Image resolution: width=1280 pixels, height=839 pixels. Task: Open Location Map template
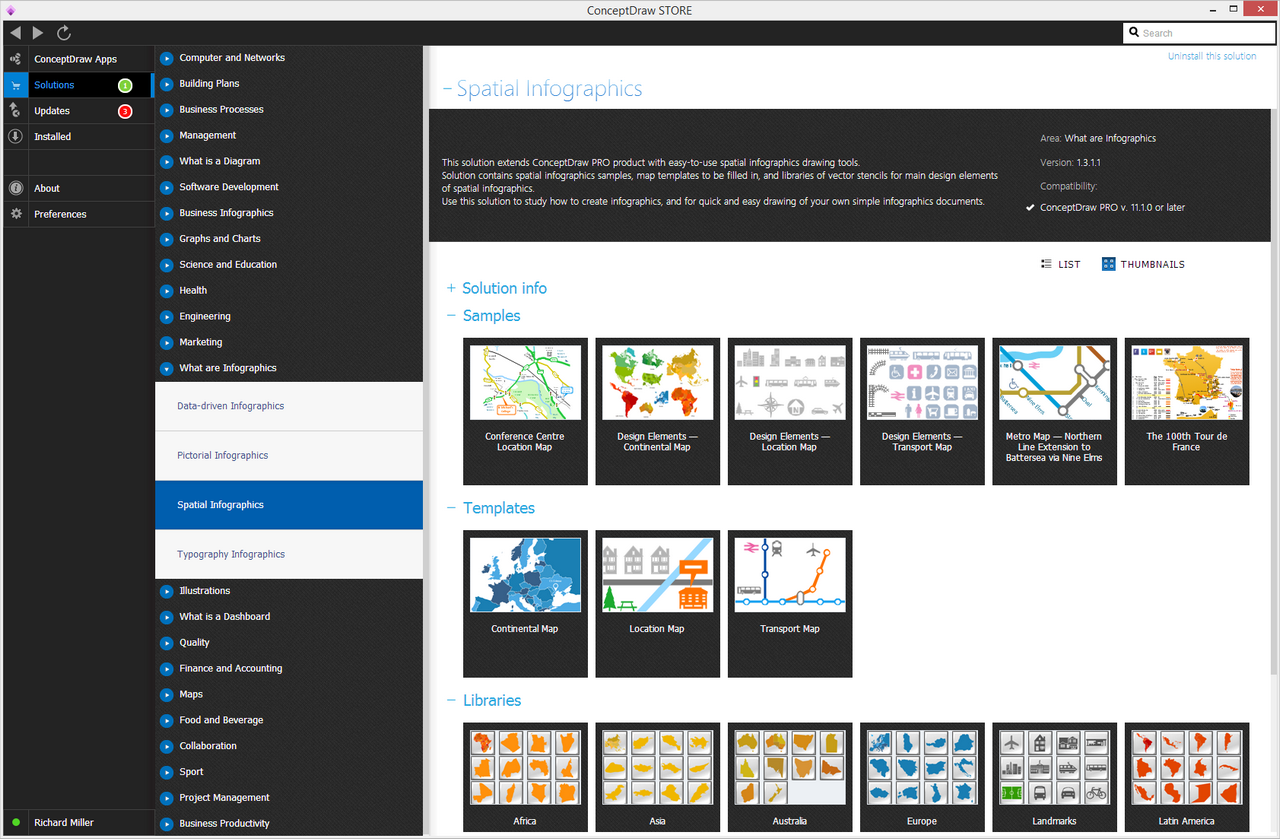(x=657, y=603)
